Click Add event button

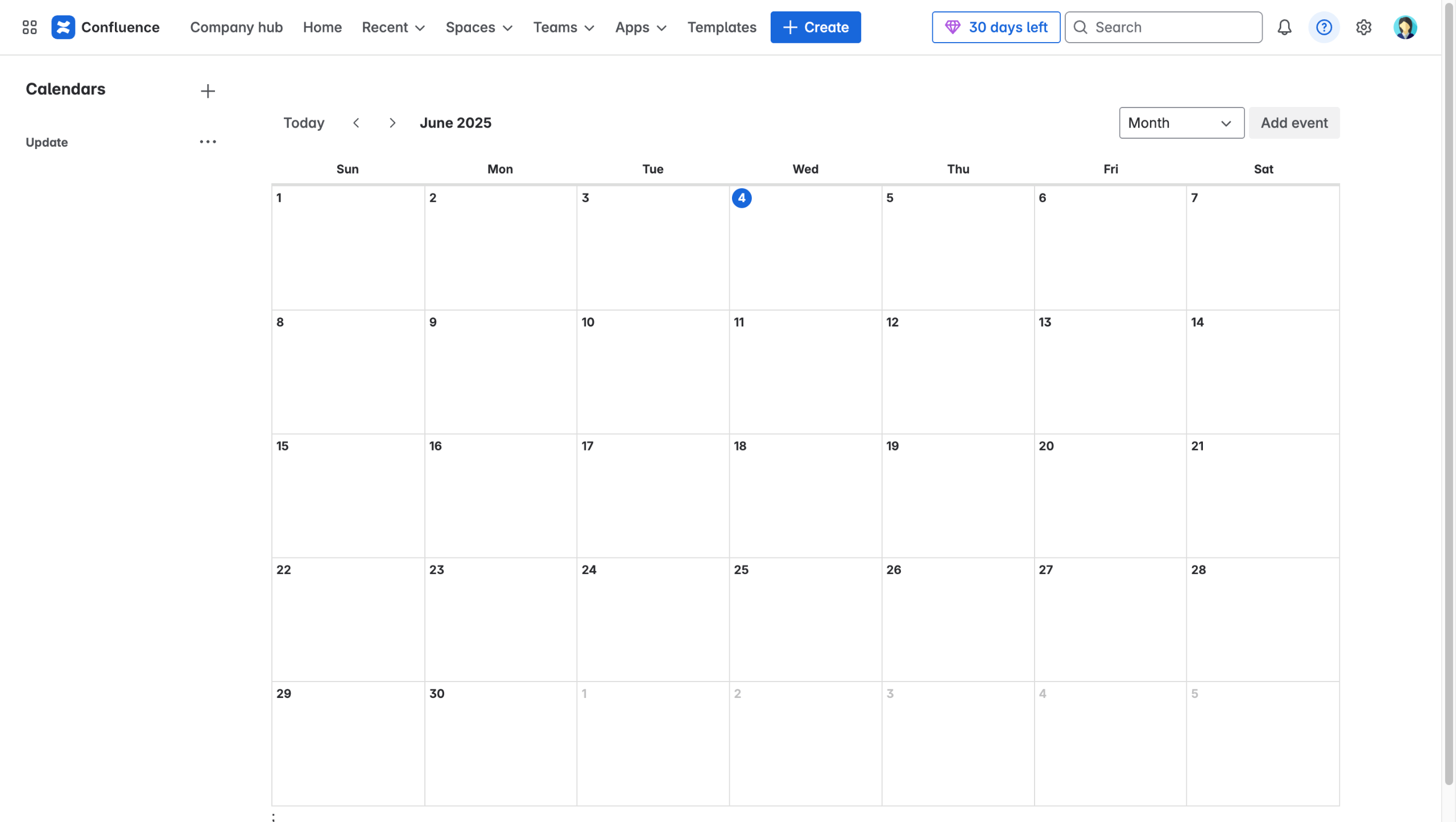coord(1294,123)
